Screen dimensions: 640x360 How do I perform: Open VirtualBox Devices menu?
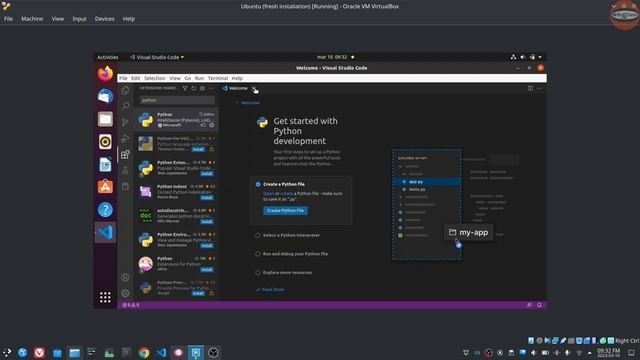point(104,19)
